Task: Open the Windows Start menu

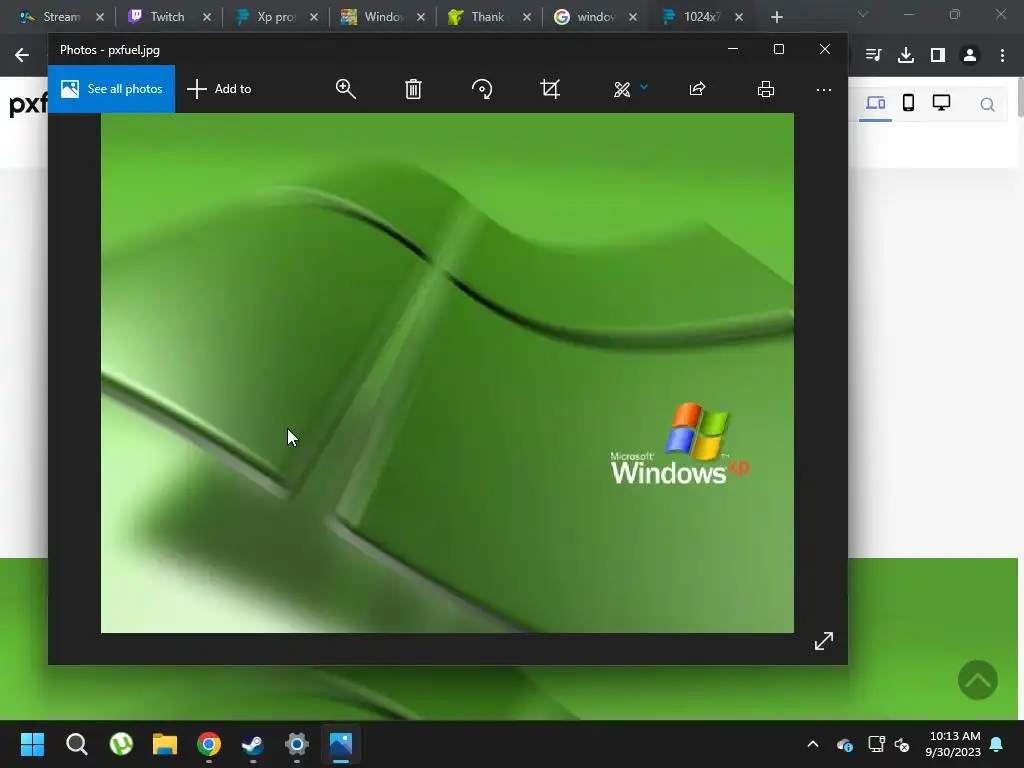Action: (32, 744)
